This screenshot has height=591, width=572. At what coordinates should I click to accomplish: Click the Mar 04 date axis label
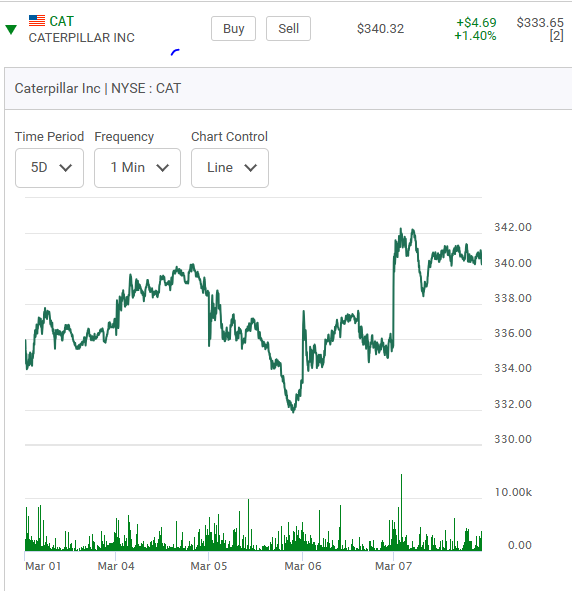(x=116, y=566)
